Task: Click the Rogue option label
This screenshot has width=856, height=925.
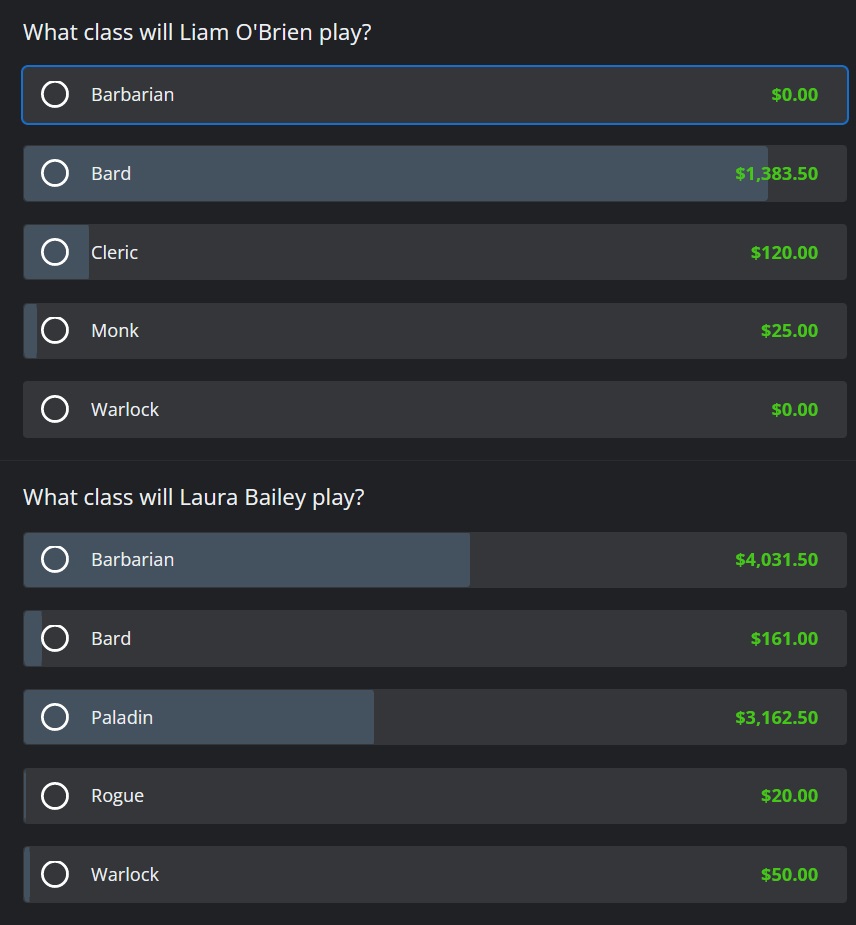Action: pos(117,796)
